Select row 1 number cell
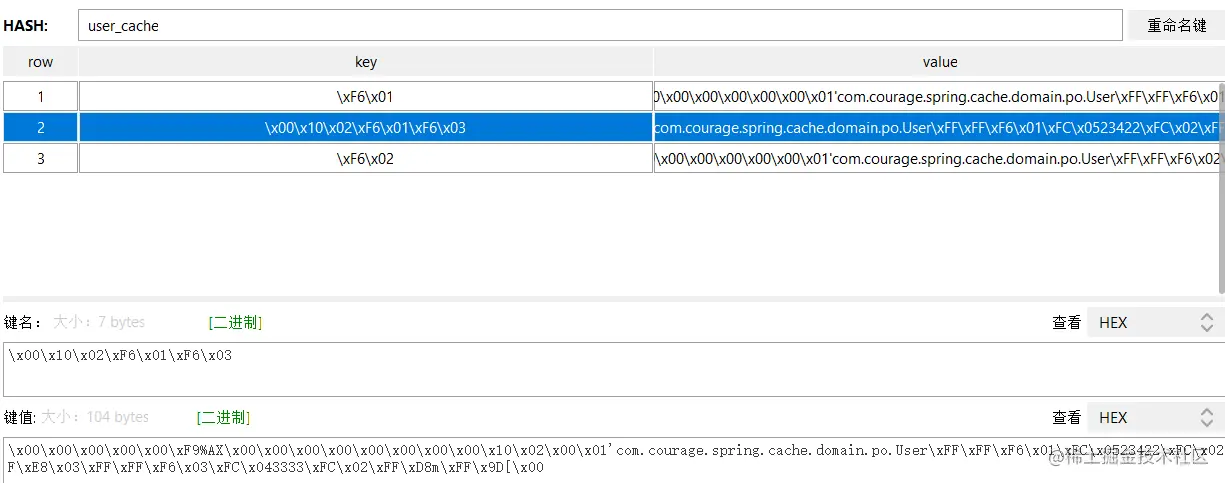The width and height of the screenshot is (1225, 483). pos(40,97)
